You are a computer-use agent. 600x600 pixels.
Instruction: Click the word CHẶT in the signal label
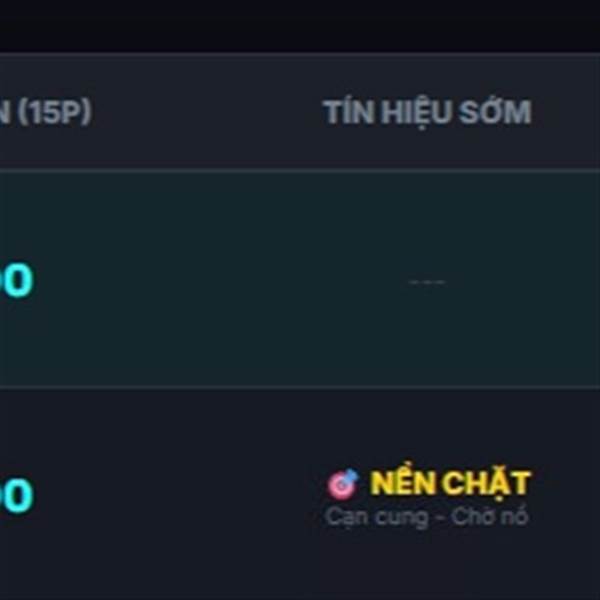coord(486,484)
